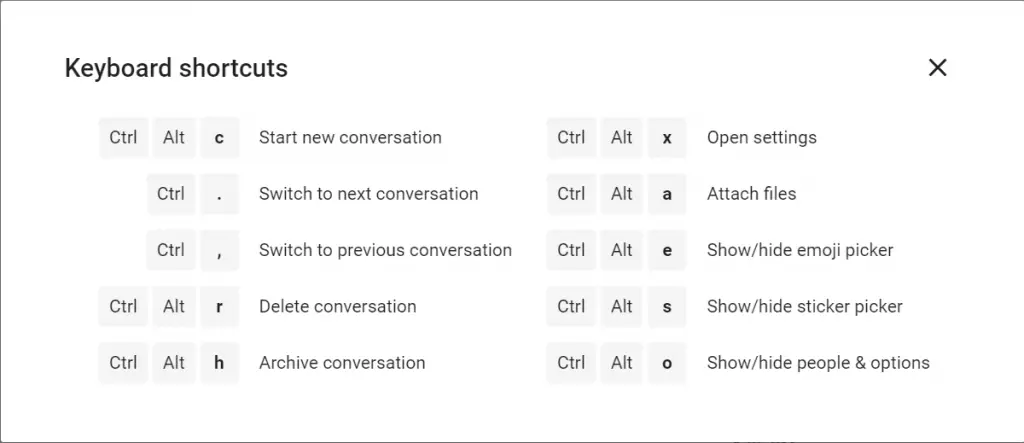Screen dimensions: 1024x443
Task: Click the comma key for previous conversation
Action: [x=219, y=250]
